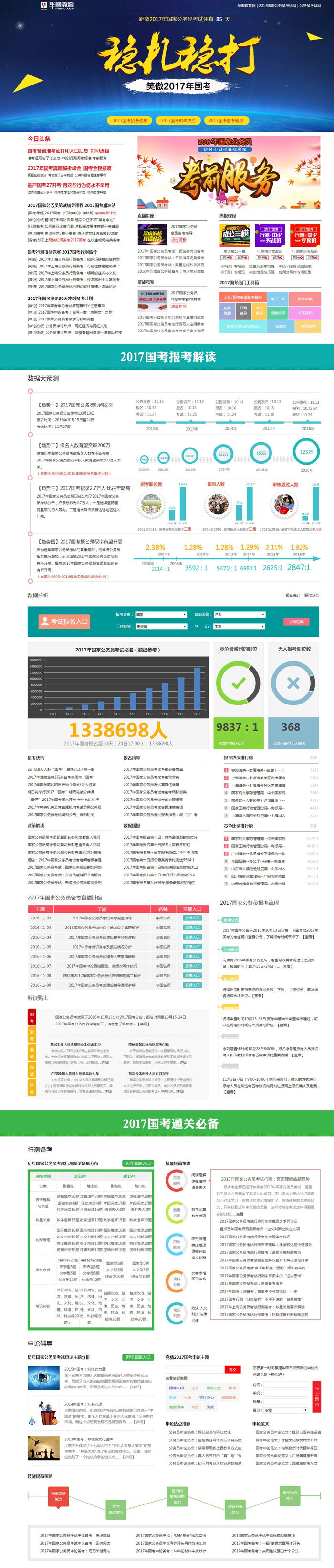Click 直播入口 for the 2016-11-09 row
Image resolution: width=334 pixels, height=1568 pixels.
tap(192, 985)
